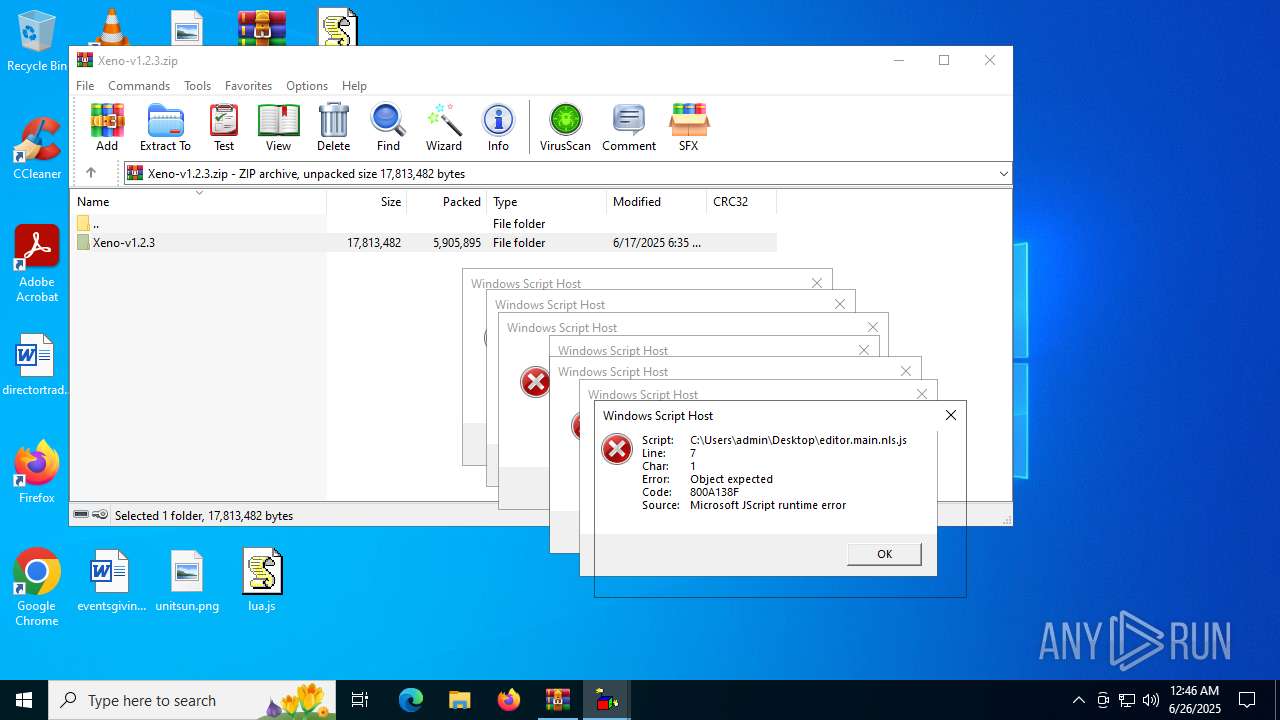Click the Add toolbar icon in WinRAR
The height and width of the screenshot is (720, 1280).
point(107,127)
